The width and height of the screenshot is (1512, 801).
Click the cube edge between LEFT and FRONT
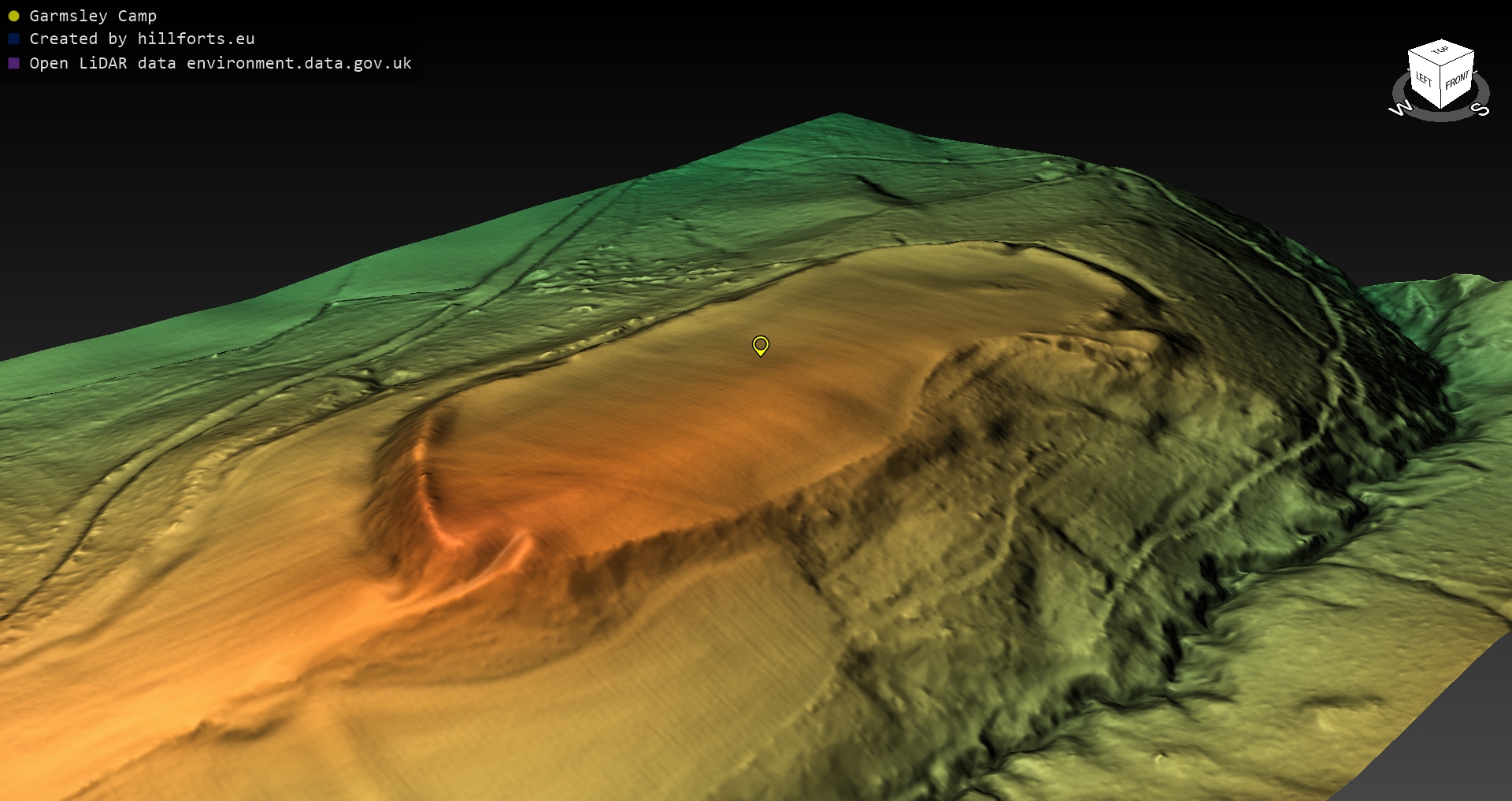1441,88
